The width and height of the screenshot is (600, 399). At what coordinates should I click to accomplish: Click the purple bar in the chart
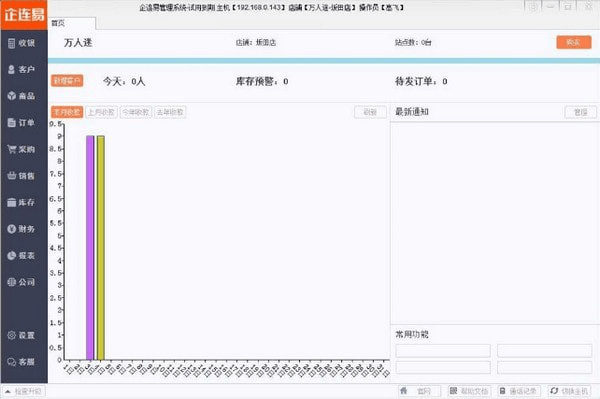pos(90,248)
